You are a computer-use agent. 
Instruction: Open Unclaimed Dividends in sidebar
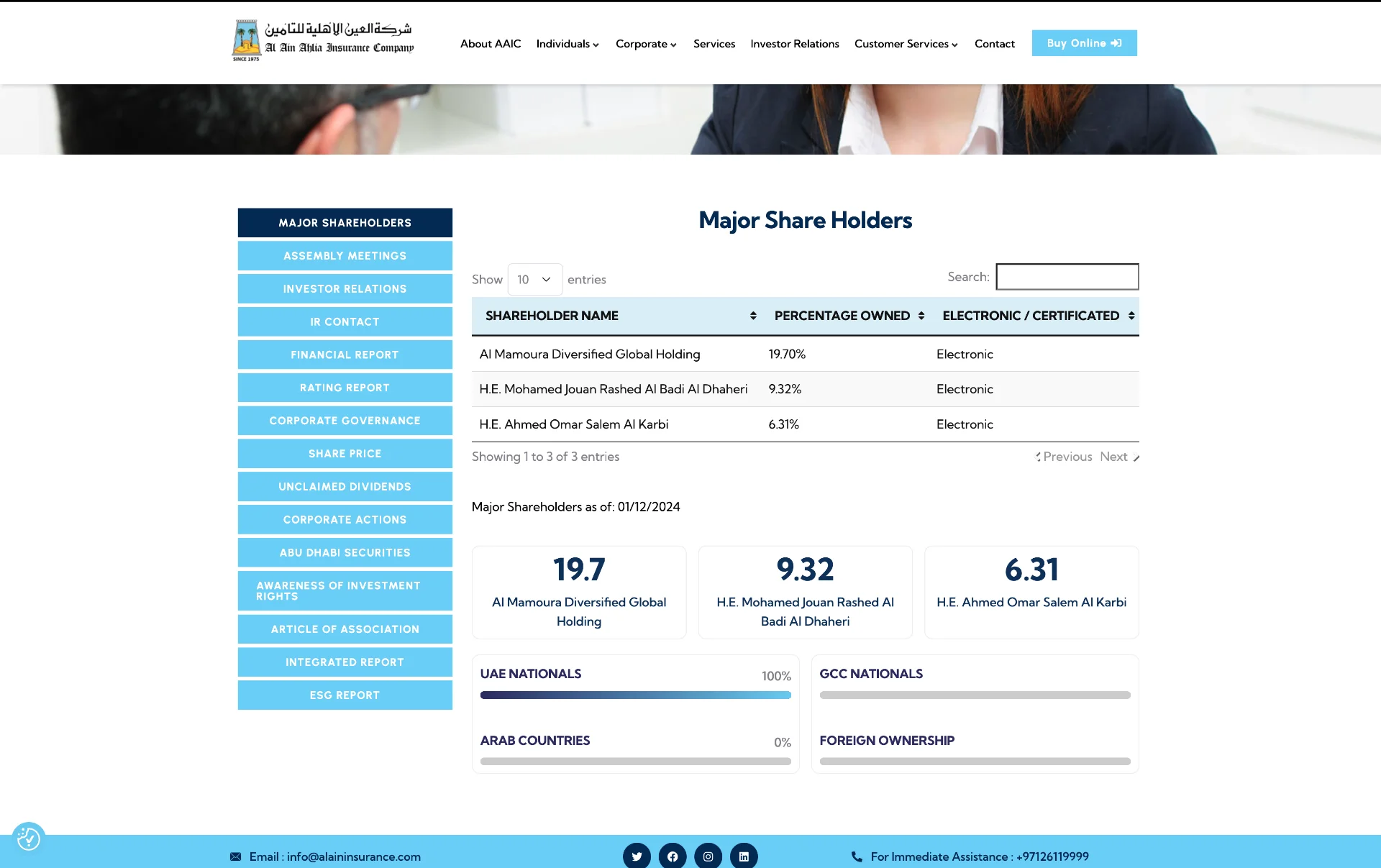coord(345,487)
